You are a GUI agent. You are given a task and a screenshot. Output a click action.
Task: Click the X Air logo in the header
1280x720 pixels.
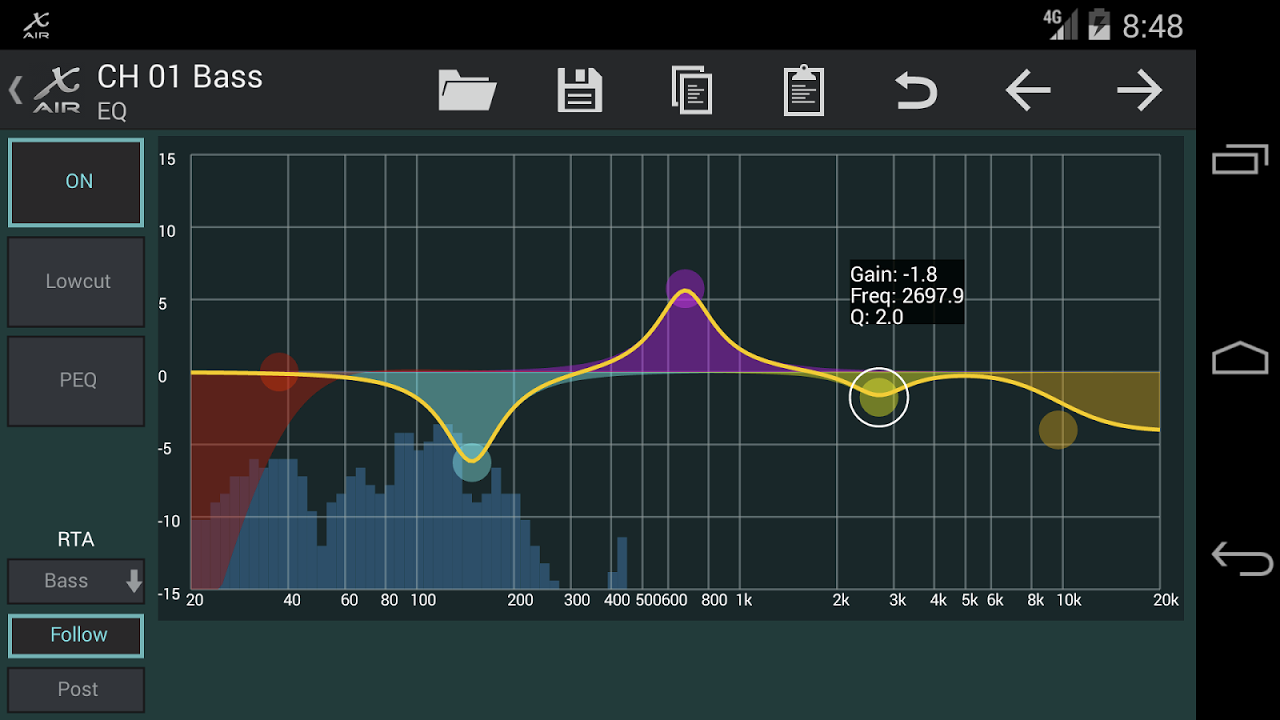57,89
